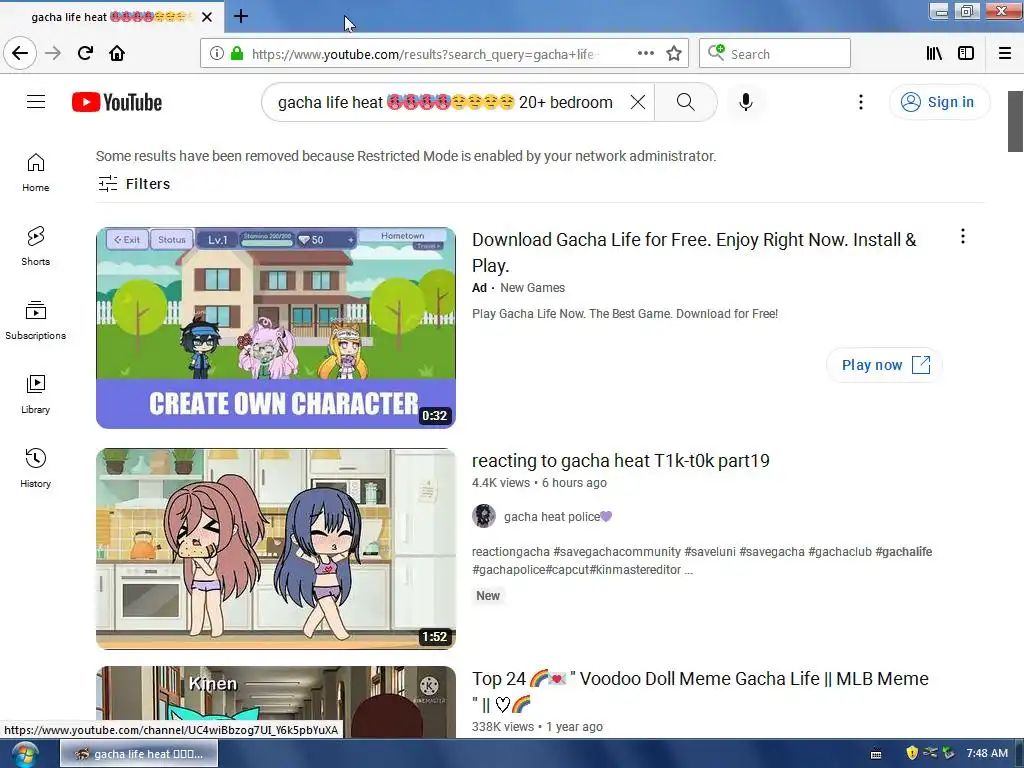The height and width of the screenshot is (768, 1024).
Task: Clear the YouTube search query
Action: tap(637, 102)
